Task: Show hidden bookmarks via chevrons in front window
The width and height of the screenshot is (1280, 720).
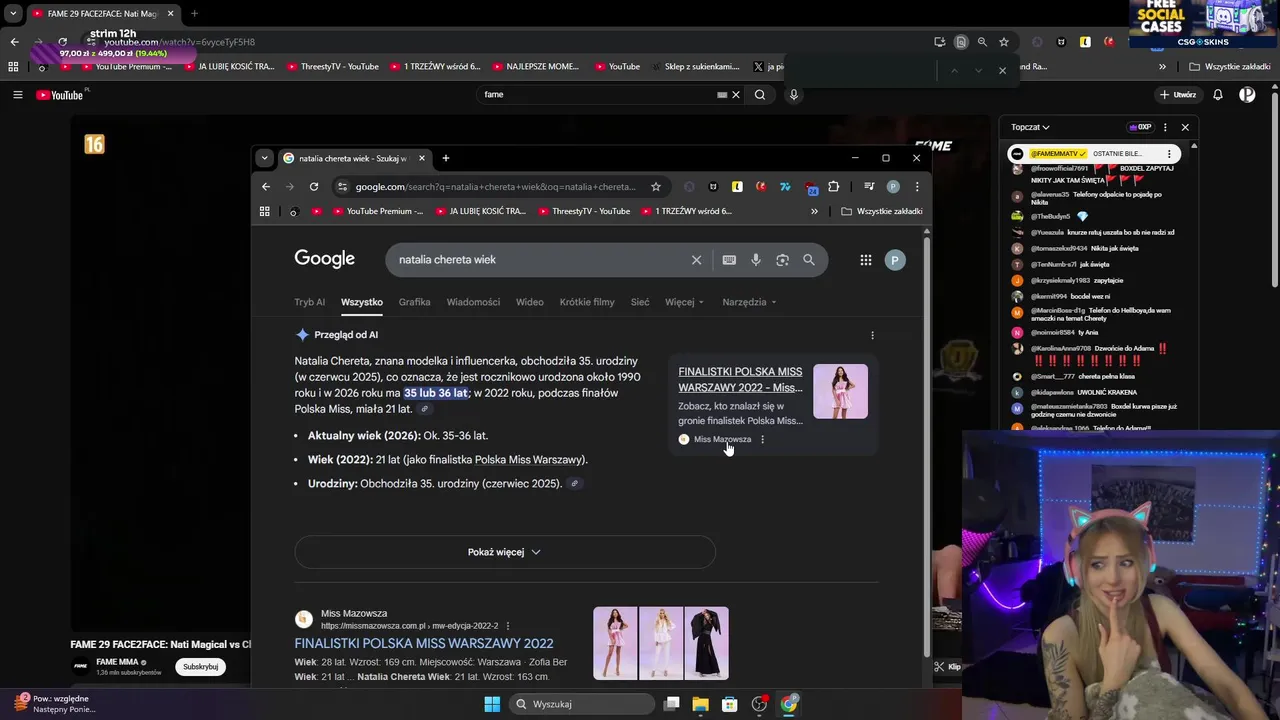Action: [x=814, y=211]
